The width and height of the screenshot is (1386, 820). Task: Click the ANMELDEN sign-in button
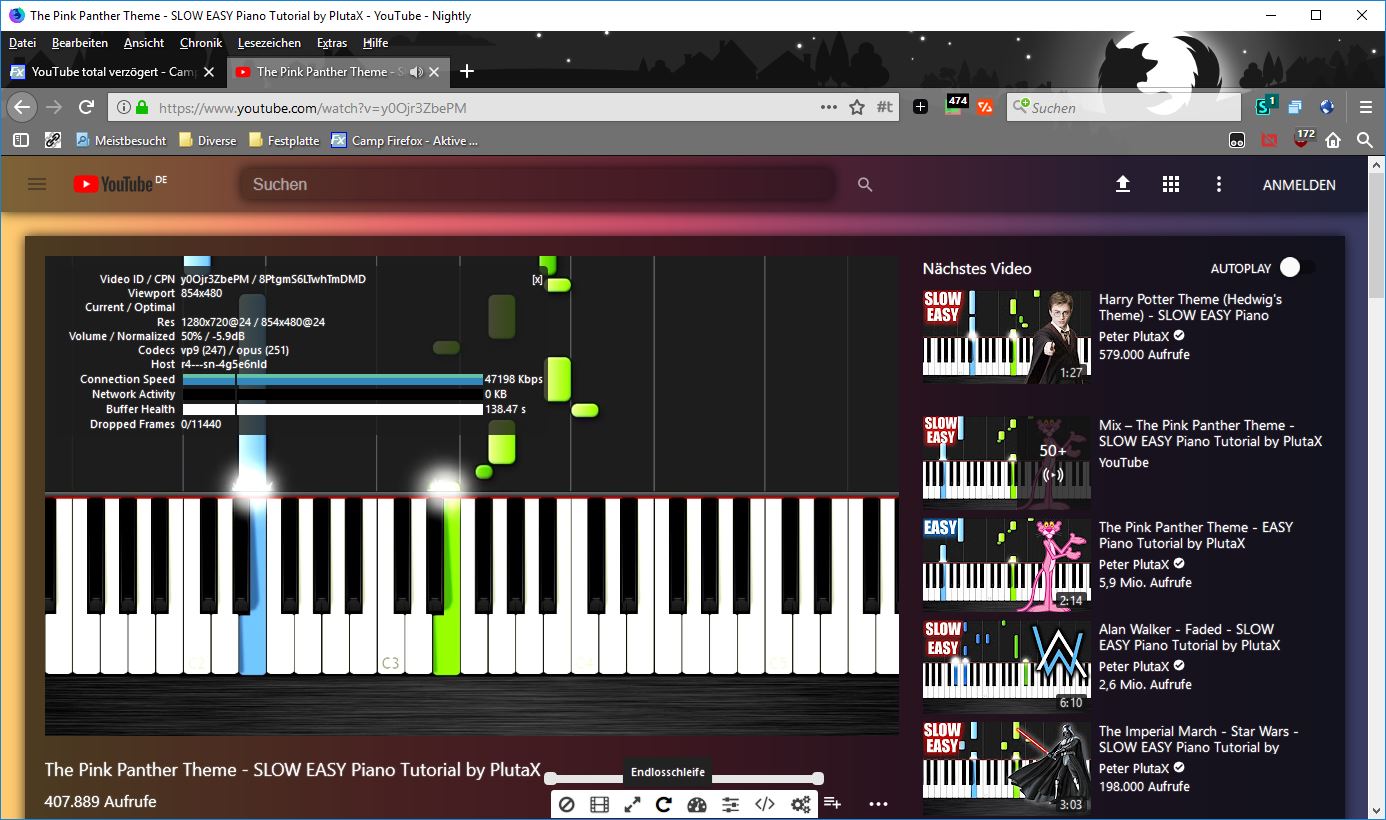[1299, 185]
